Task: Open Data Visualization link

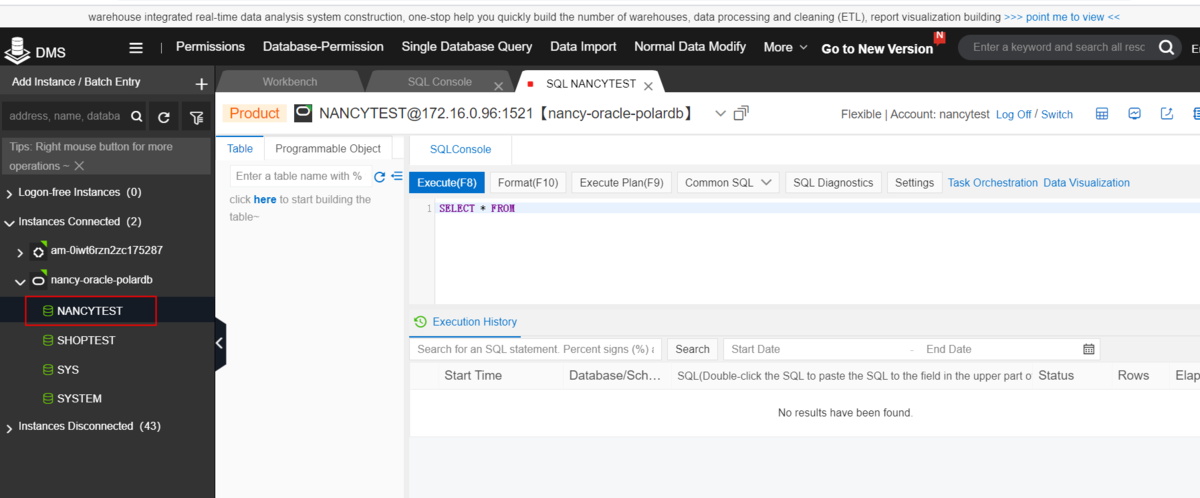Action: (1086, 183)
